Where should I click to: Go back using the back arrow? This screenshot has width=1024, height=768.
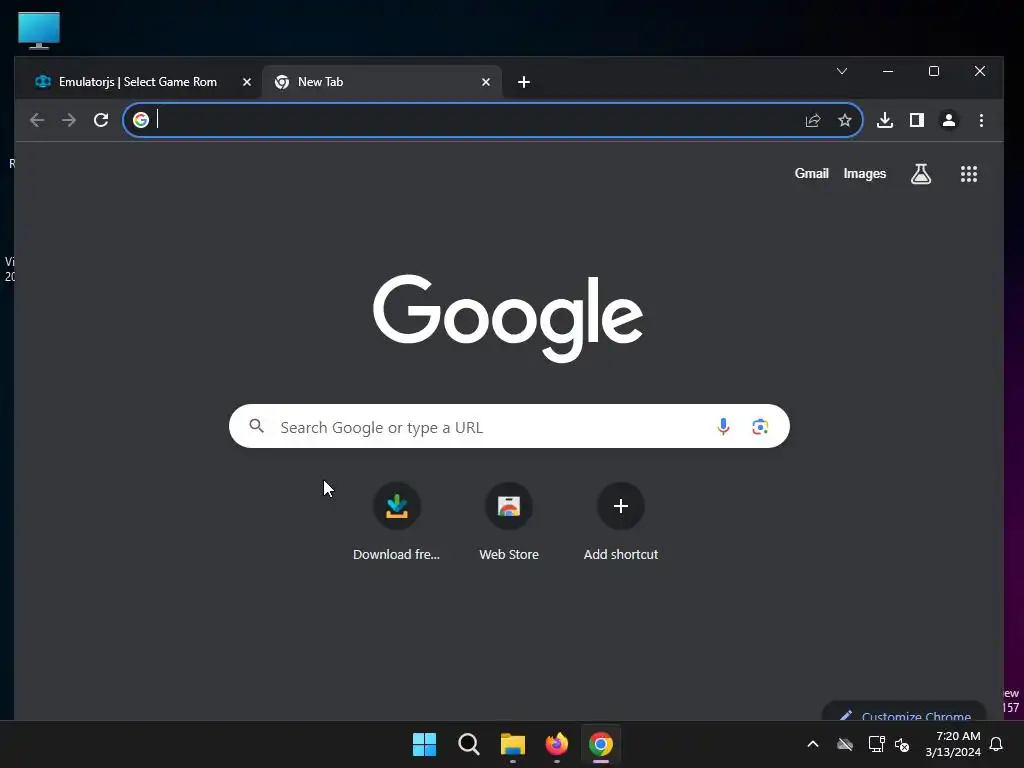point(37,120)
